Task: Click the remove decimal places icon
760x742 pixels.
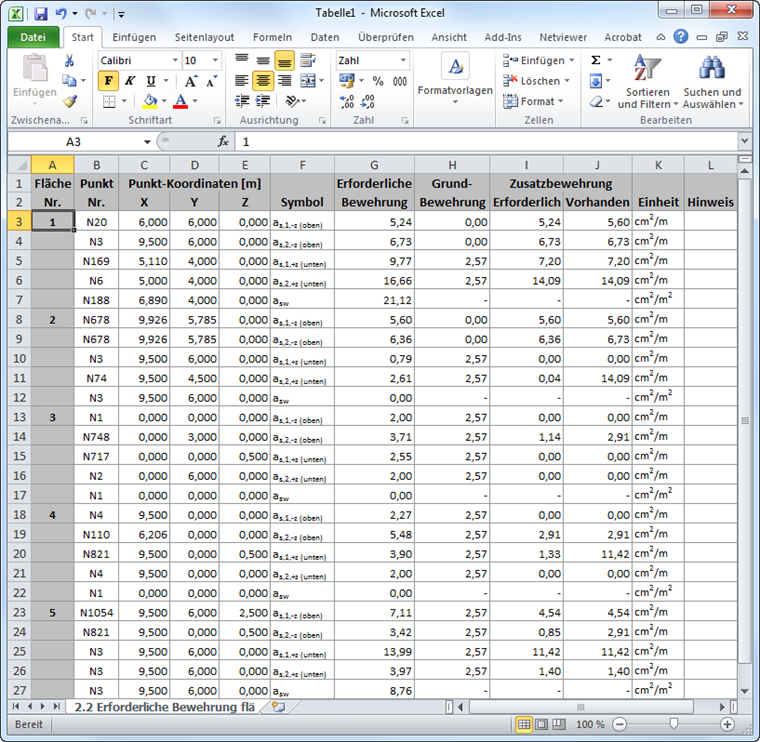Action: click(x=367, y=101)
